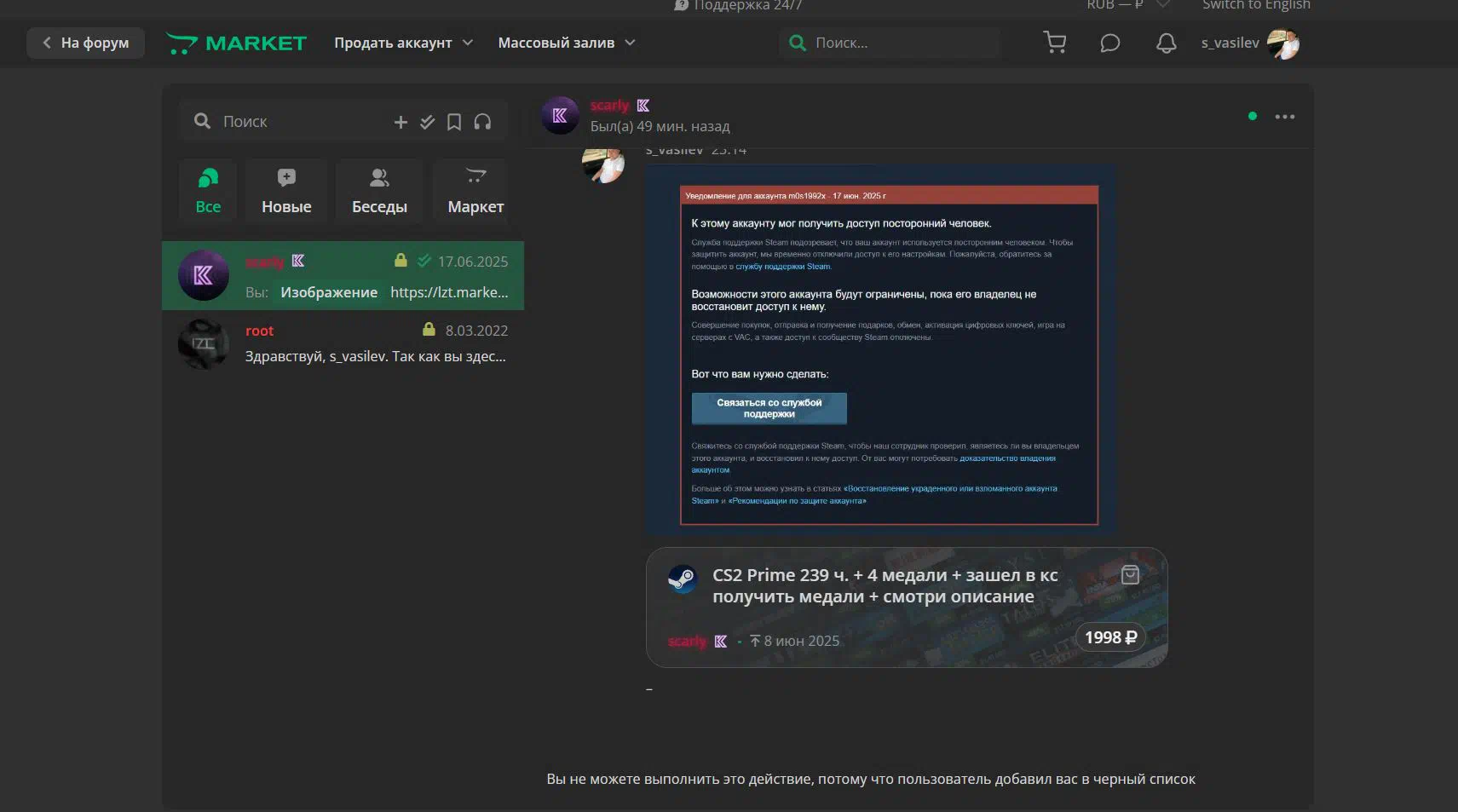Screen dimensions: 1458x812
Task: Click the MARKET cart logo
Action: coord(236,43)
